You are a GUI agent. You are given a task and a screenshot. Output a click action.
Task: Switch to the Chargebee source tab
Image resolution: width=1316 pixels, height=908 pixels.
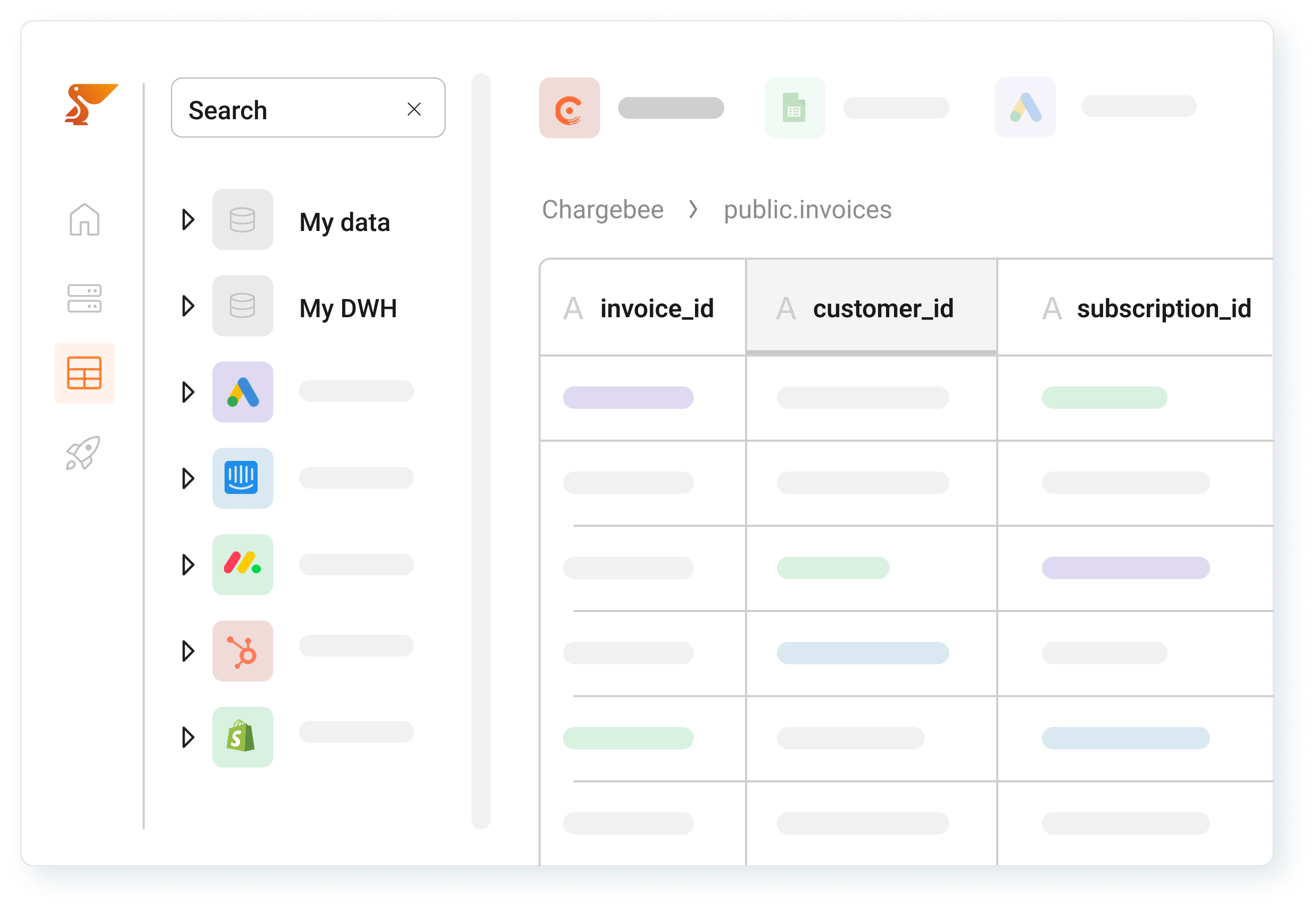click(569, 108)
